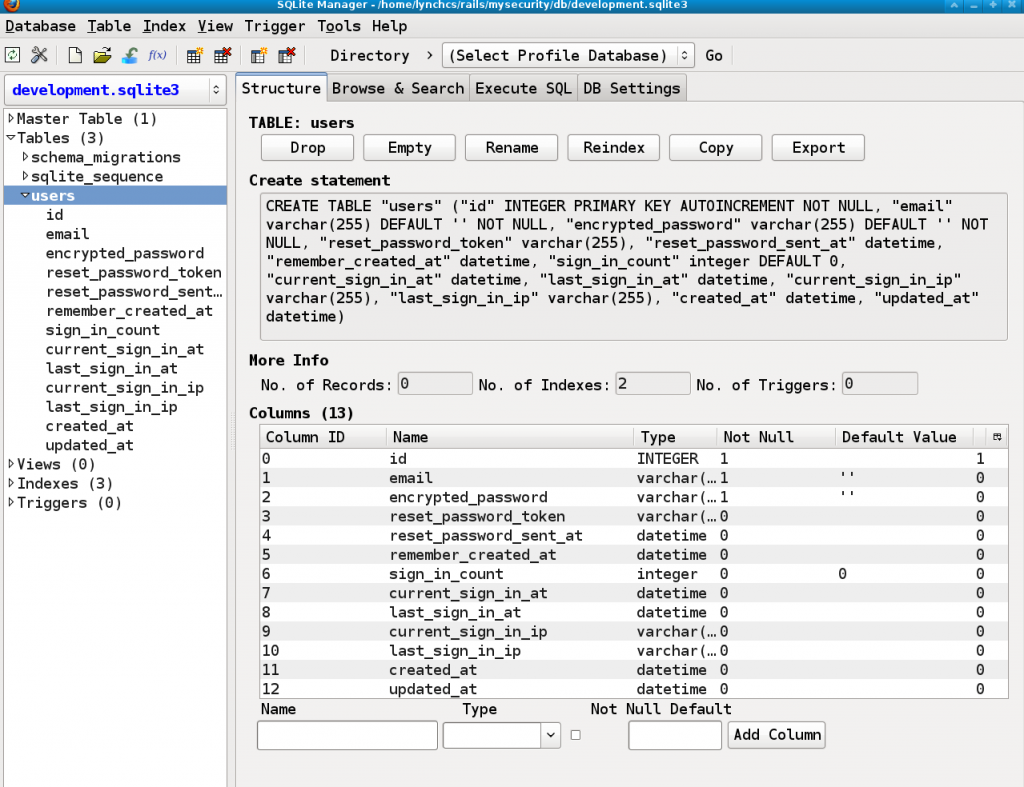Open the Select Profile Database dropdown

coord(569,56)
